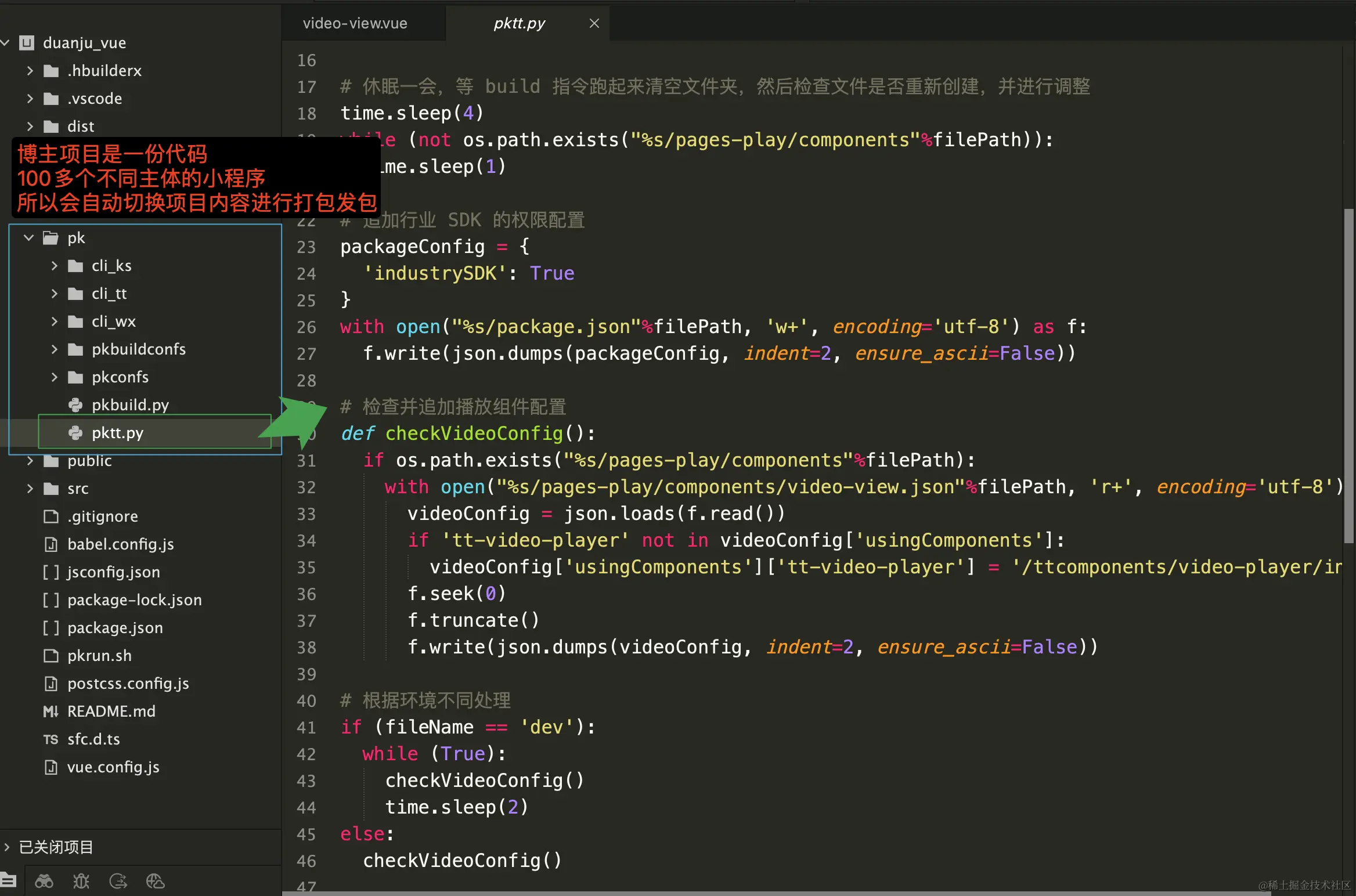Expand the src folder chevron
The width and height of the screenshot is (1356, 896).
[30, 489]
